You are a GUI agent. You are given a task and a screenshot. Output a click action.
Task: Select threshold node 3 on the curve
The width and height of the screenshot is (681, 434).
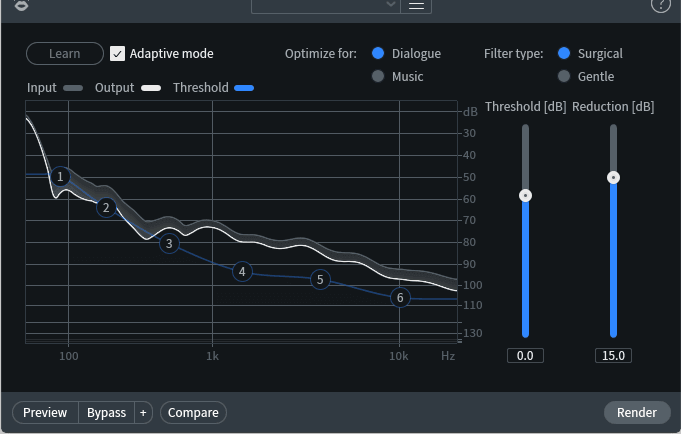169,244
